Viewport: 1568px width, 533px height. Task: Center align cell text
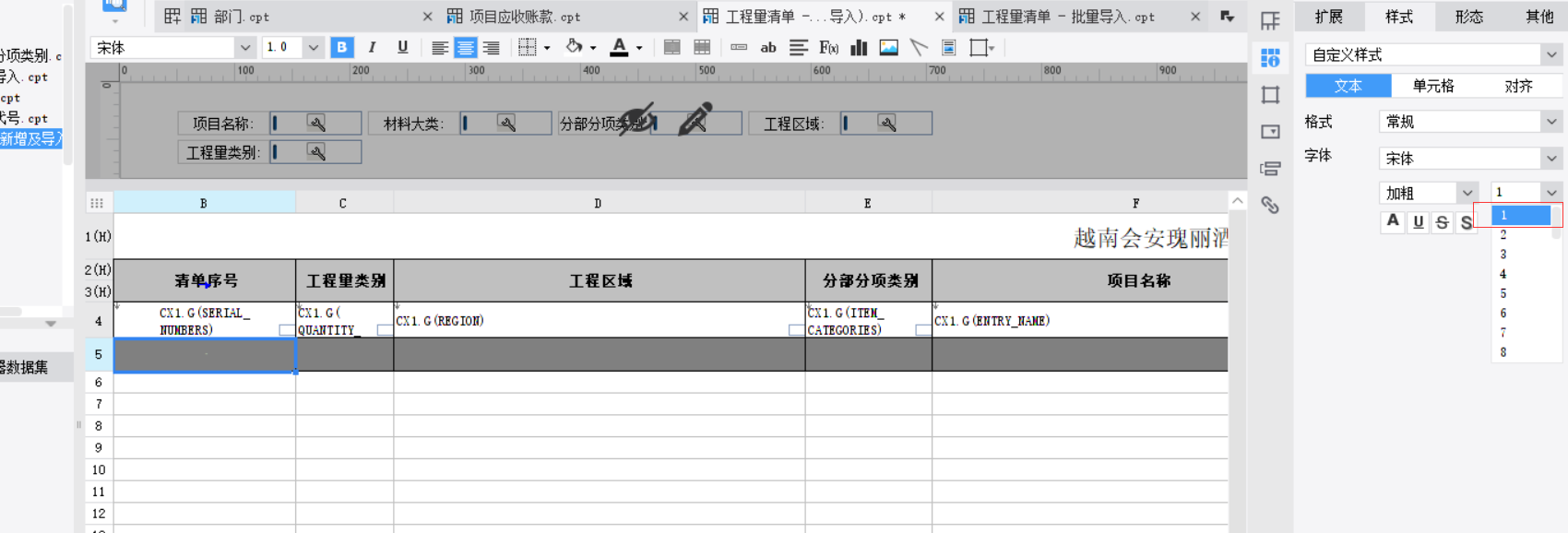[466, 47]
